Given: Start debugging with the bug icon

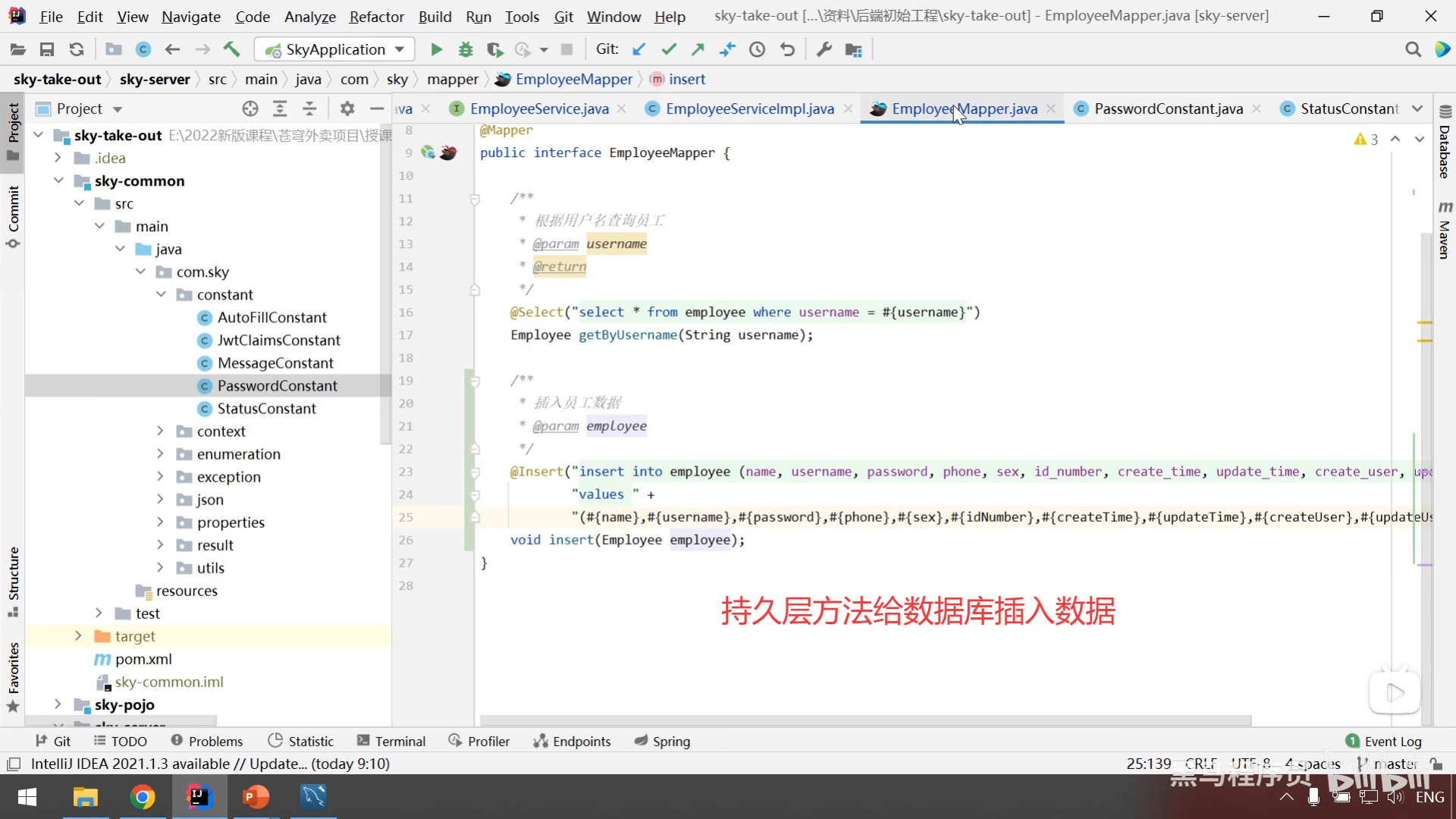Looking at the screenshot, I should click(x=466, y=49).
